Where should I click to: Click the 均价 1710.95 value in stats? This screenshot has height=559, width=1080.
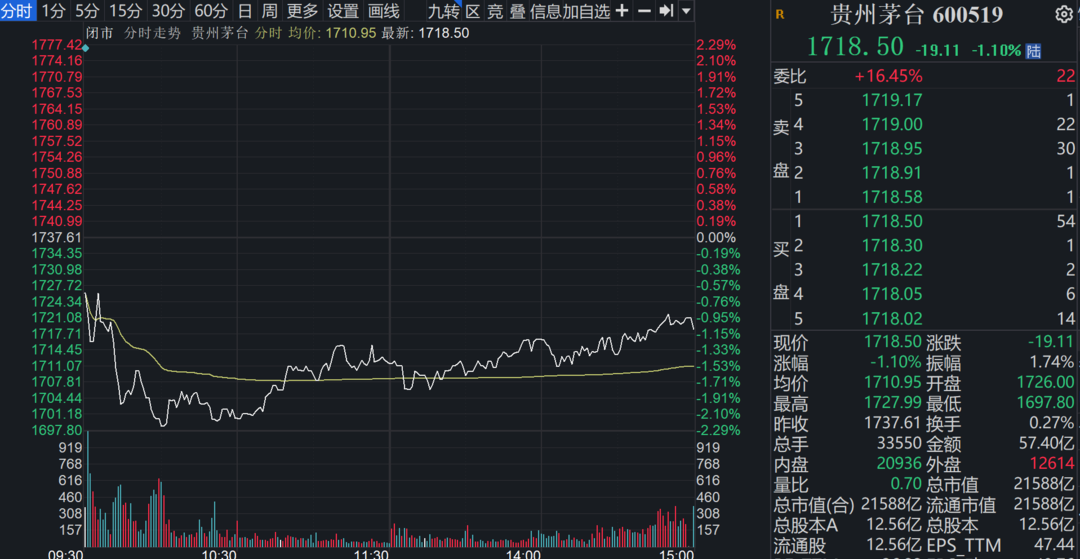[x=891, y=383]
